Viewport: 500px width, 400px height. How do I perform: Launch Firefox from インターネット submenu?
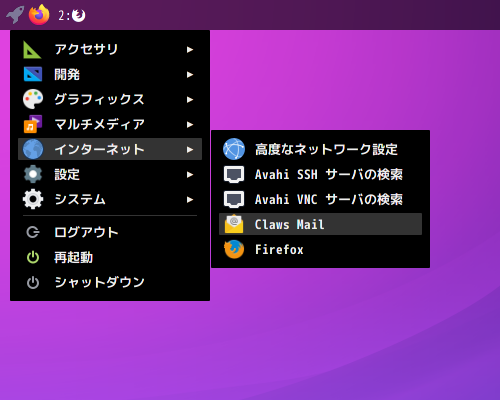click(x=320, y=249)
